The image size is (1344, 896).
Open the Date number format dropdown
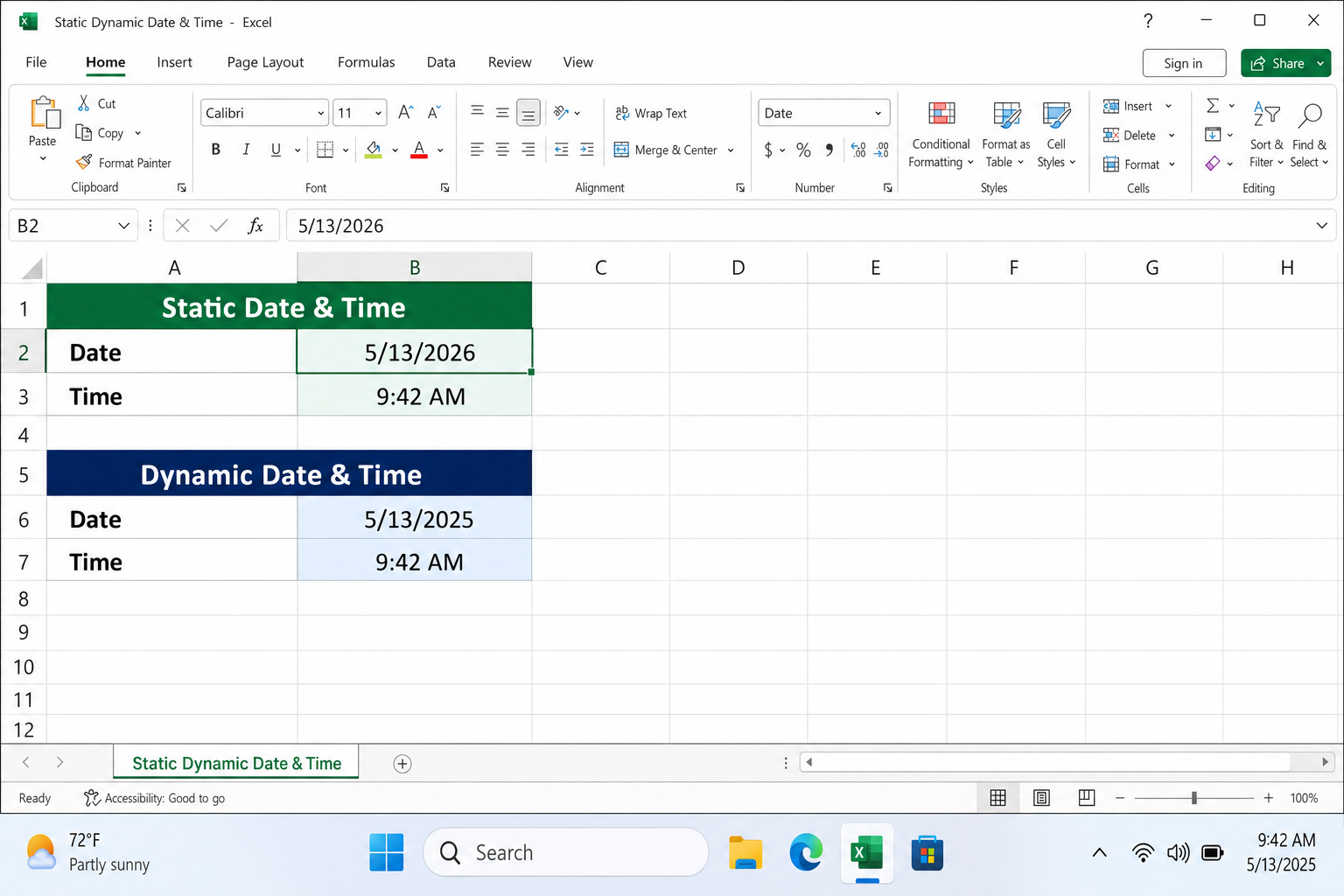point(878,113)
